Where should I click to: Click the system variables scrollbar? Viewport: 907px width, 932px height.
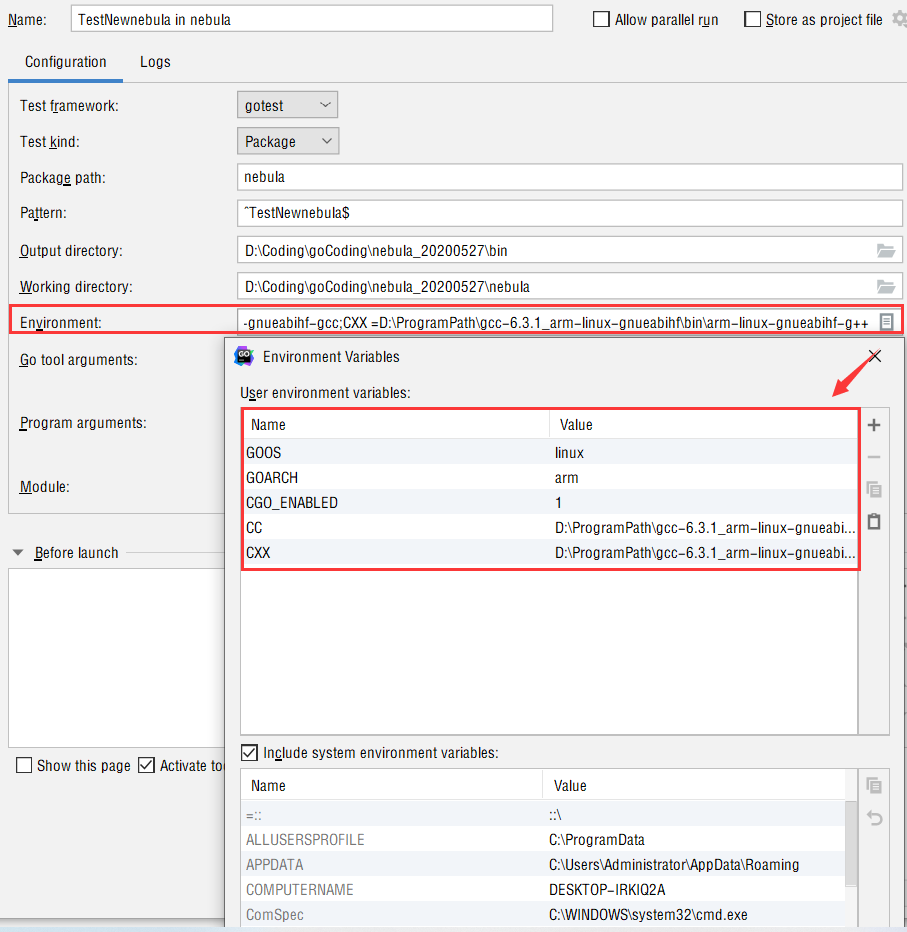[851, 844]
